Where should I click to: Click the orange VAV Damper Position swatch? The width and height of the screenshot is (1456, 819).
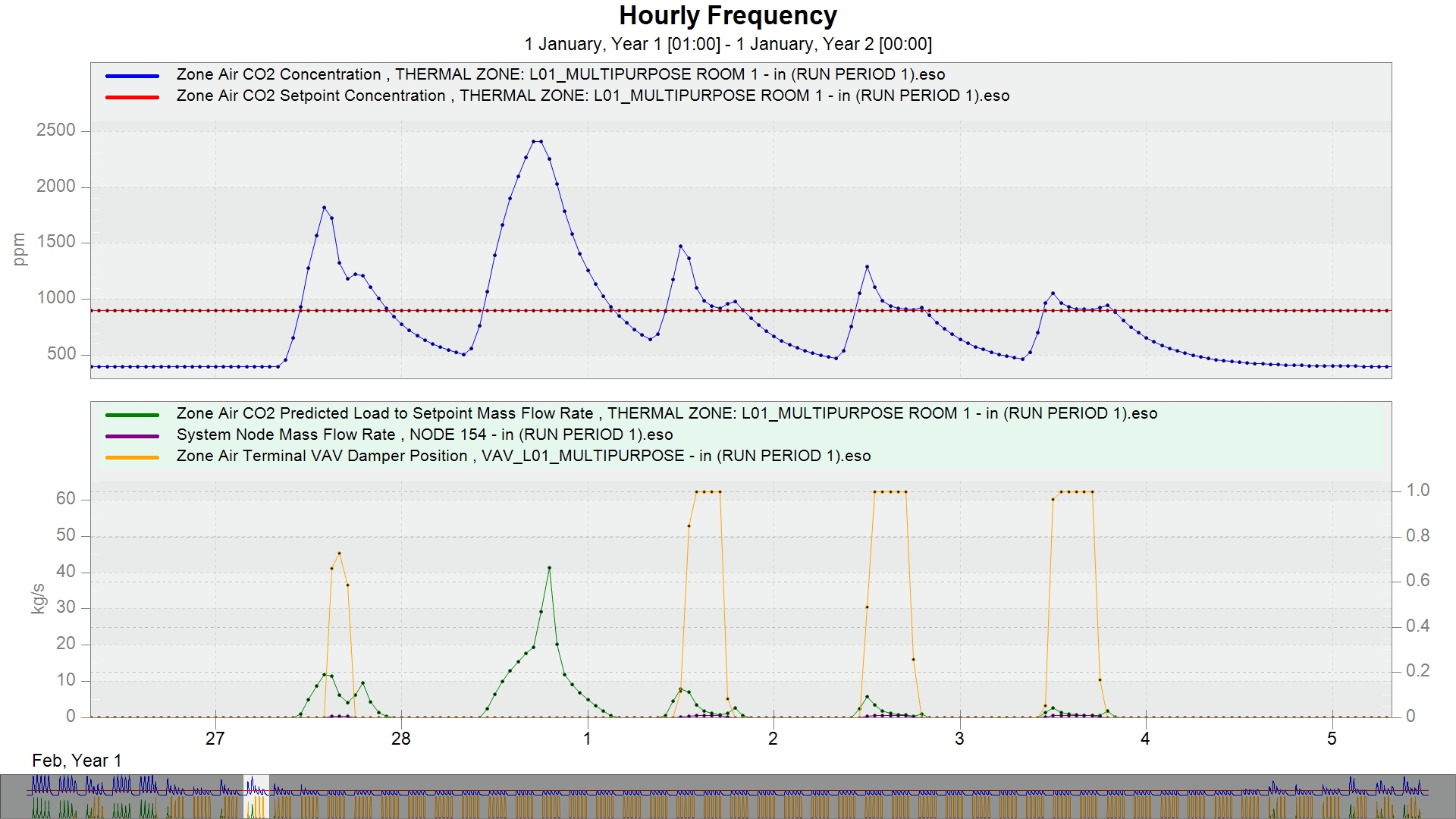click(x=132, y=457)
